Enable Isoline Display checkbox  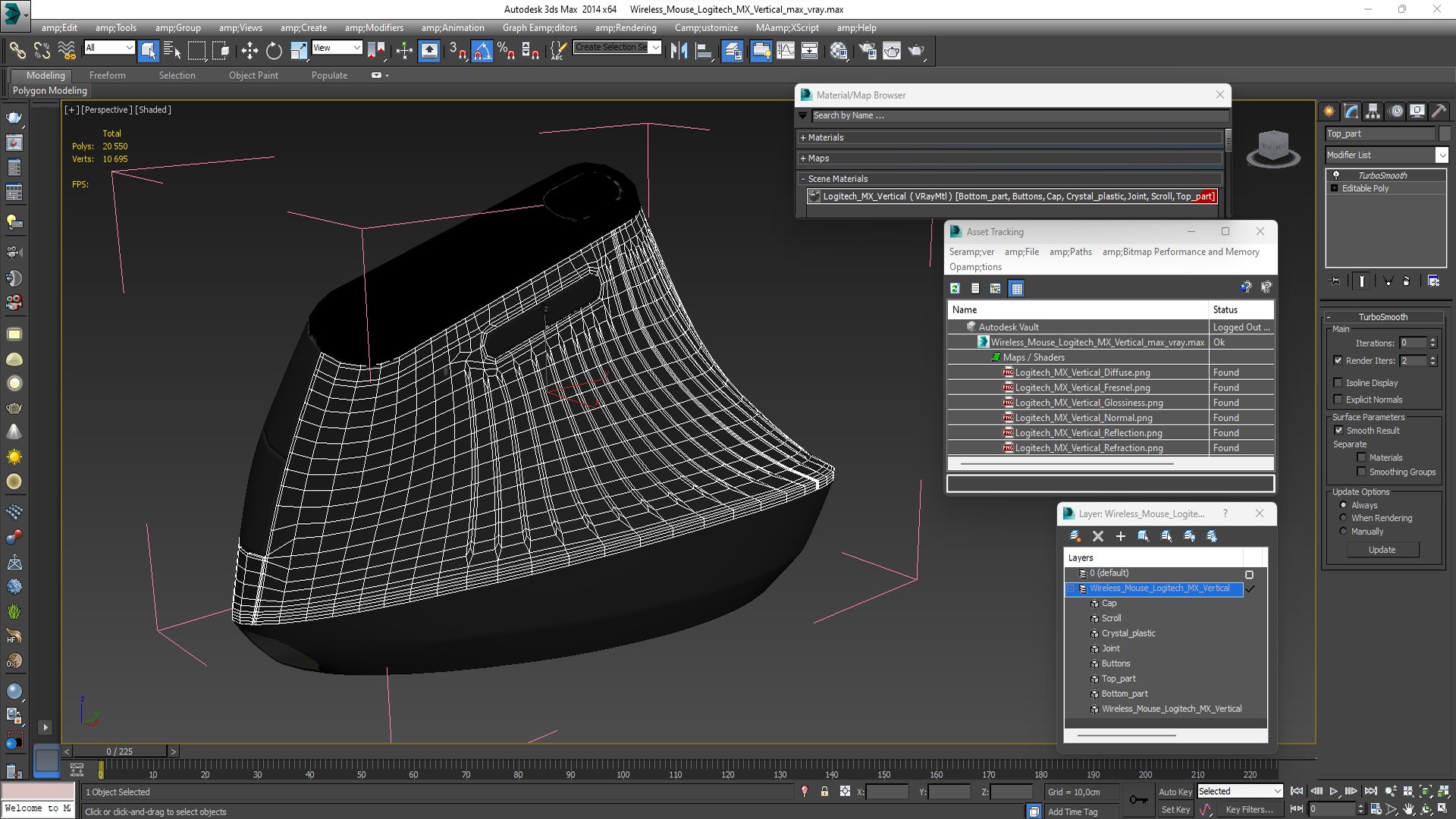point(1338,383)
